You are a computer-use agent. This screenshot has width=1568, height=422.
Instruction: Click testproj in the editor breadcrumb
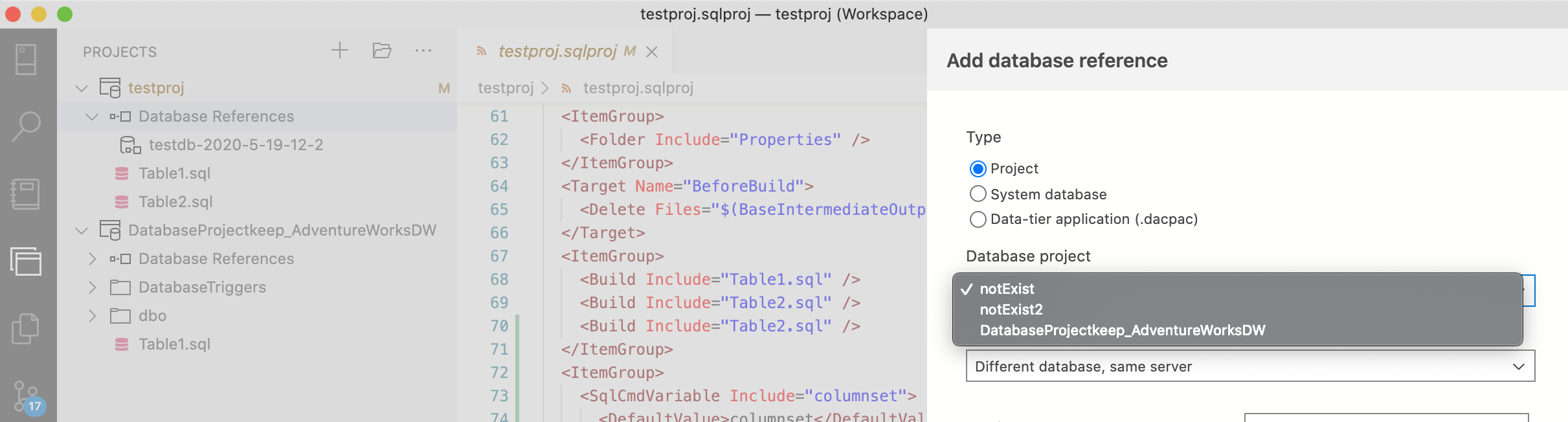(506, 88)
